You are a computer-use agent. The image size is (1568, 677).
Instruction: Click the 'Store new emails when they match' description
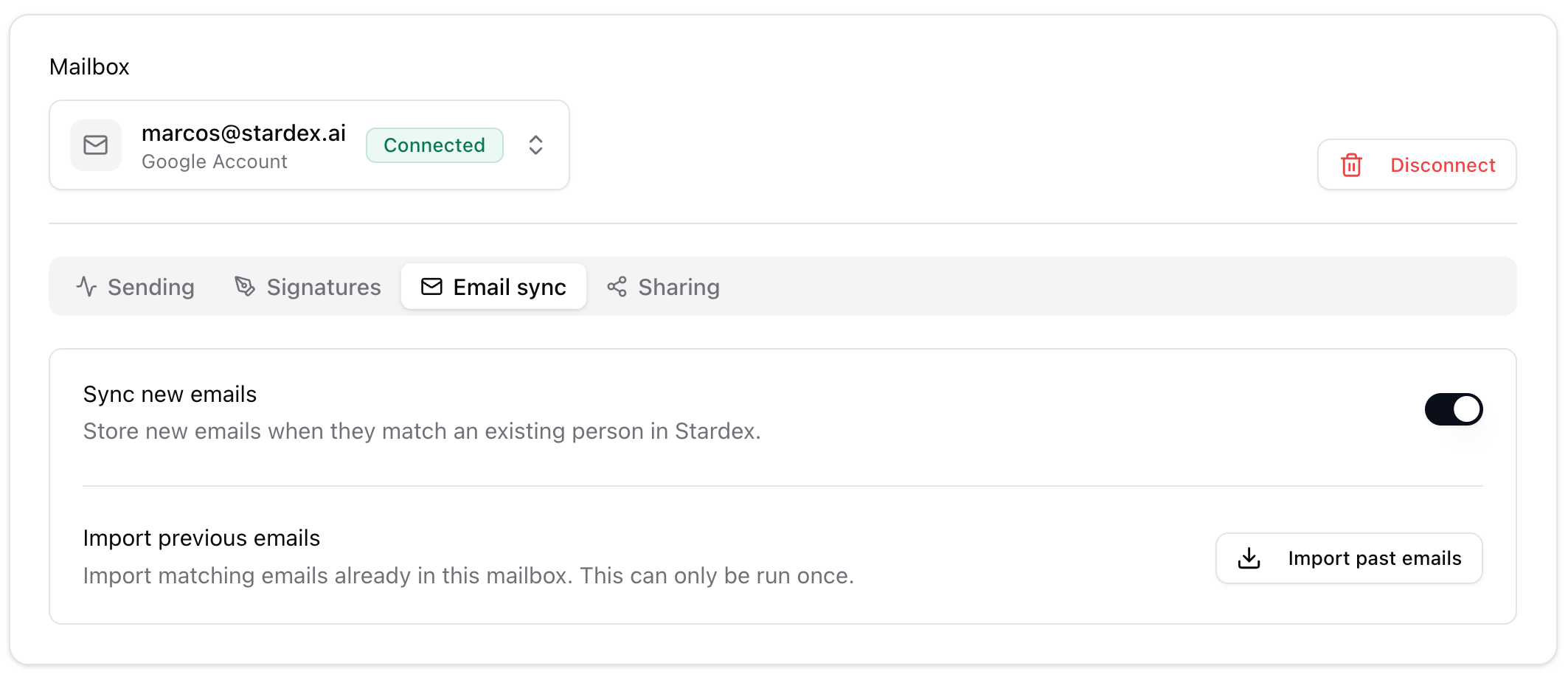click(422, 431)
